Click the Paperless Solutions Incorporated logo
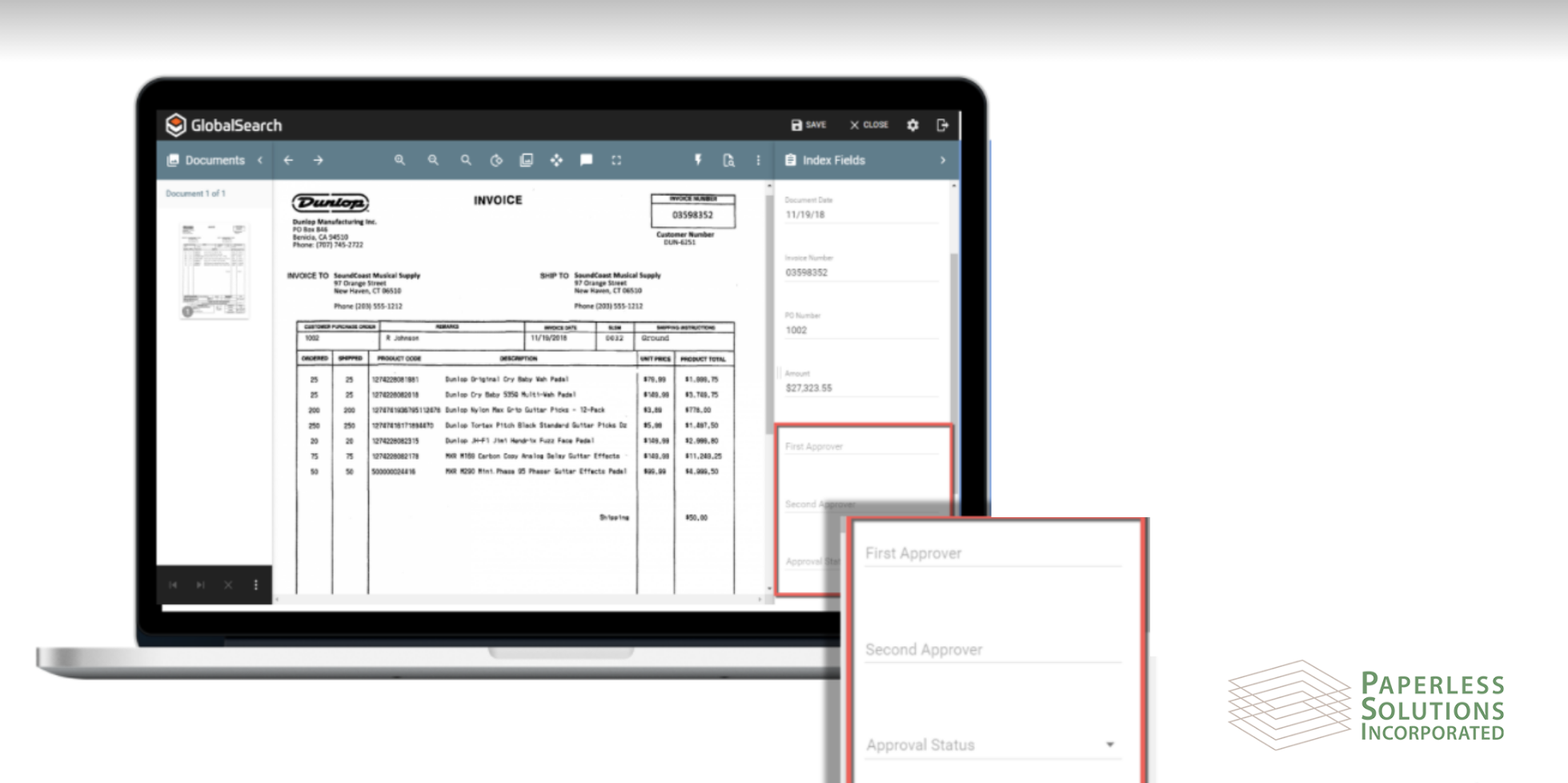Image resolution: width=1568 pixels, height=783 pixels. [x=1367, y=705]
